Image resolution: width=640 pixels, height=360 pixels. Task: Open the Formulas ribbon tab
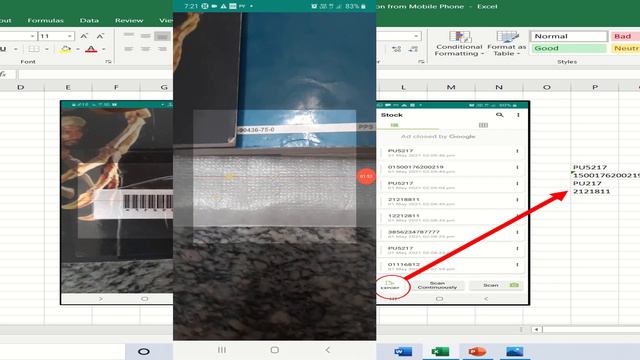tap(45, 20)
